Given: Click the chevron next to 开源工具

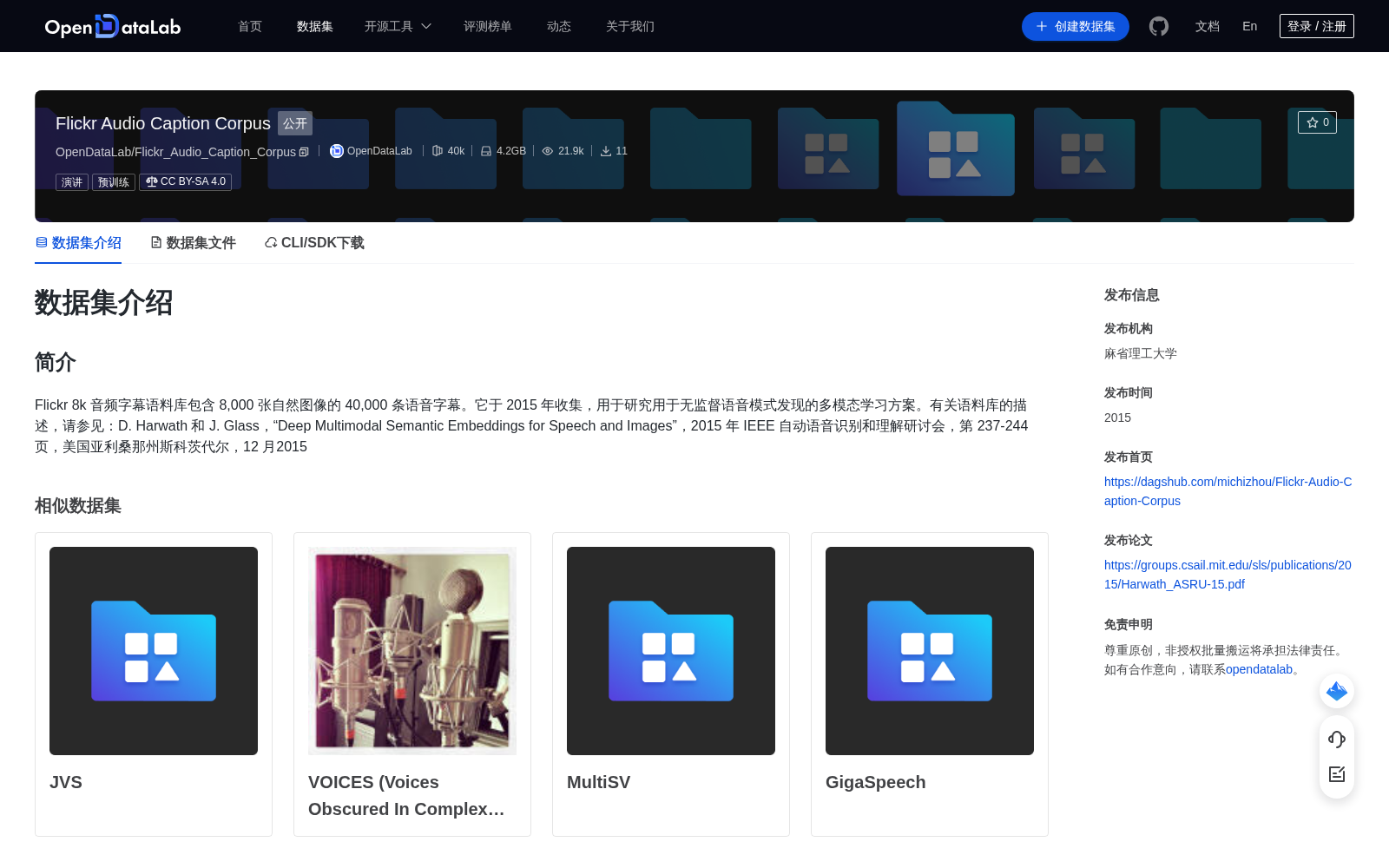Looking at the screenshot, I should tap(426, 26).
